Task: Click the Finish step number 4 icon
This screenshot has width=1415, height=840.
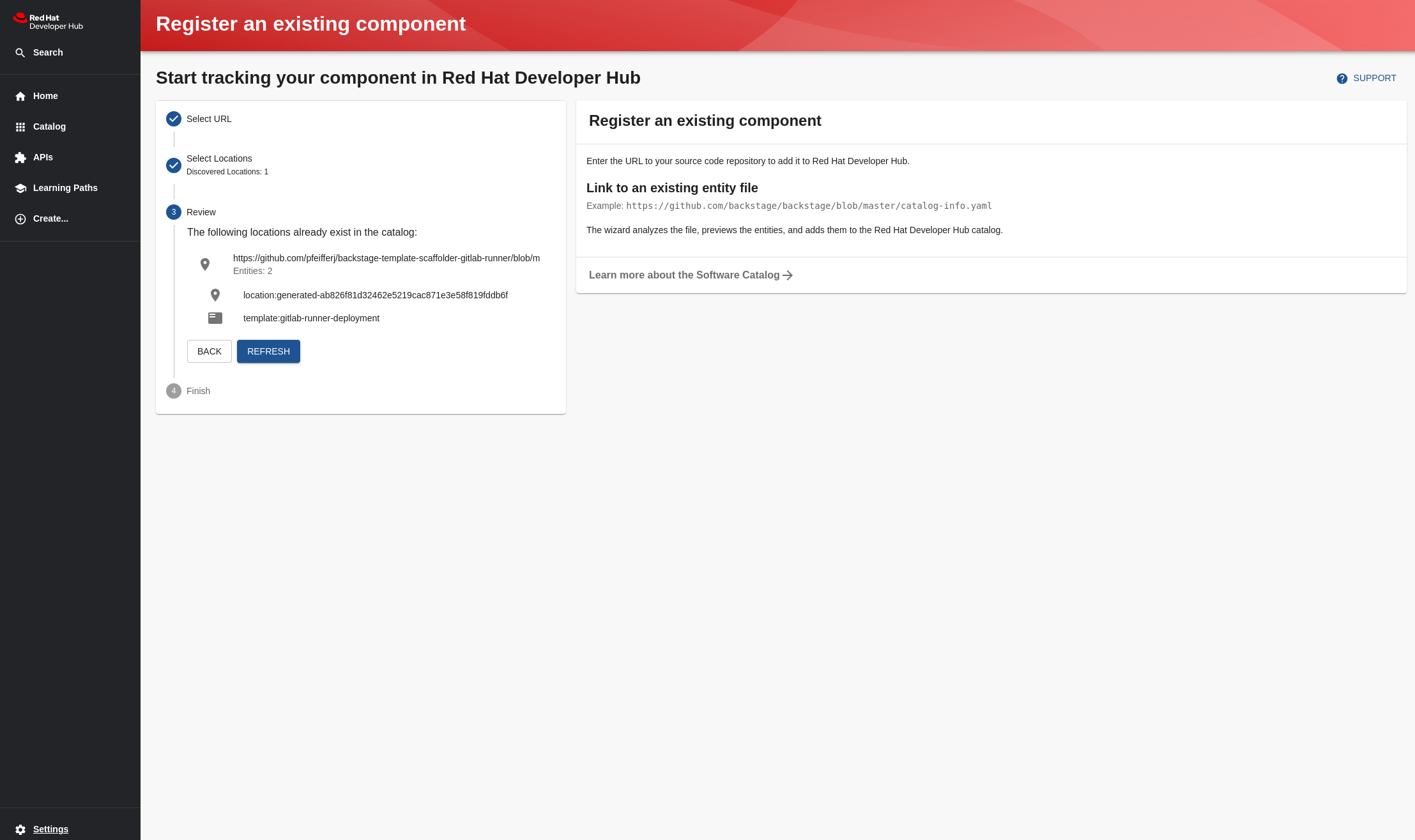Action: click(x=174, y=391)
